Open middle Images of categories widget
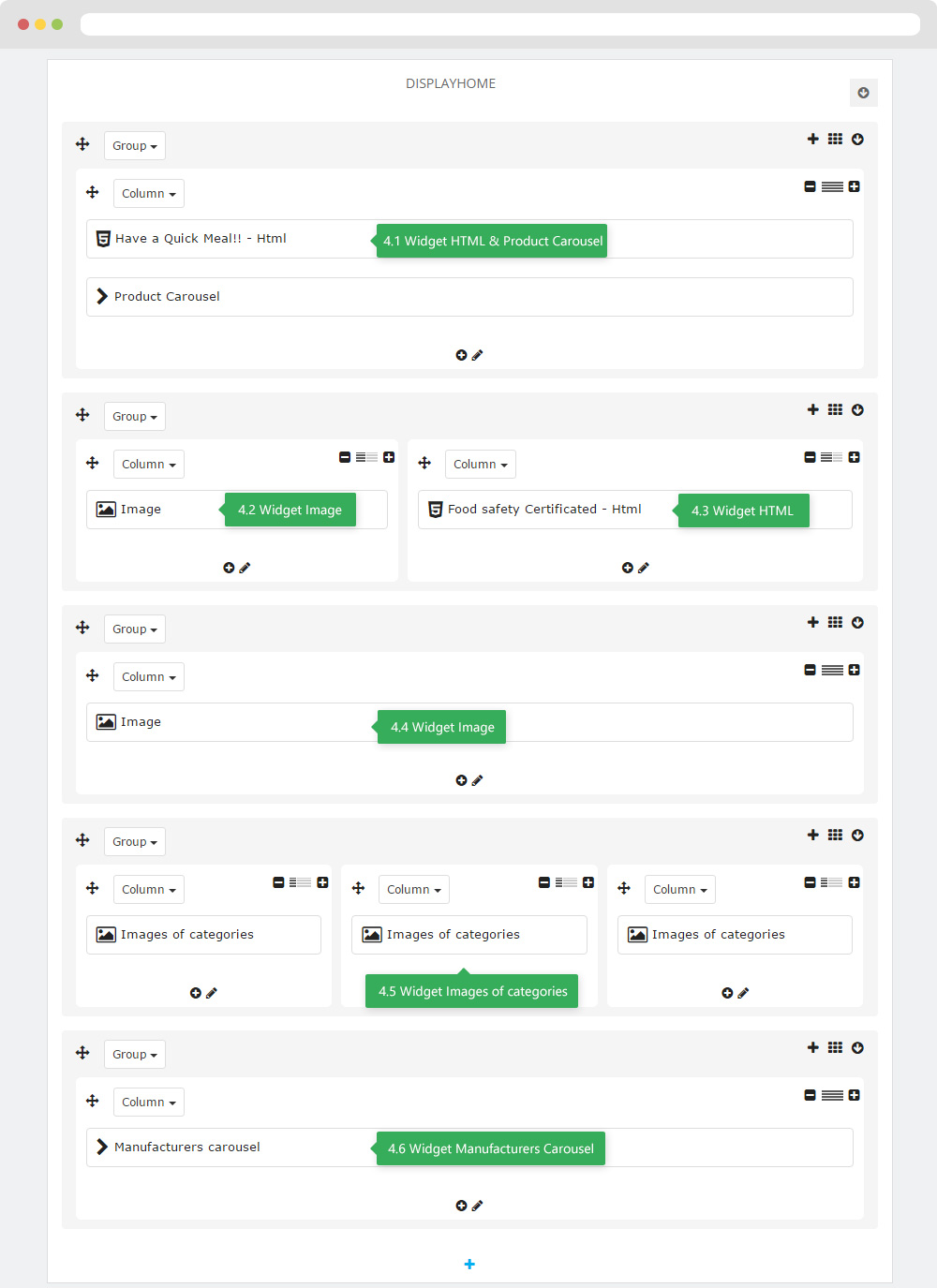Image resolution: width=937 pixels, height=1288 pixels. coord(469,935)
